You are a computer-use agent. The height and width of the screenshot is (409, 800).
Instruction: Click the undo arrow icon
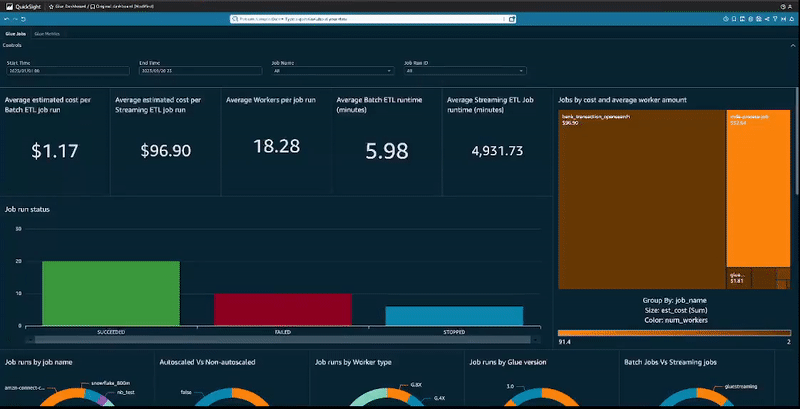pos(7,19)
